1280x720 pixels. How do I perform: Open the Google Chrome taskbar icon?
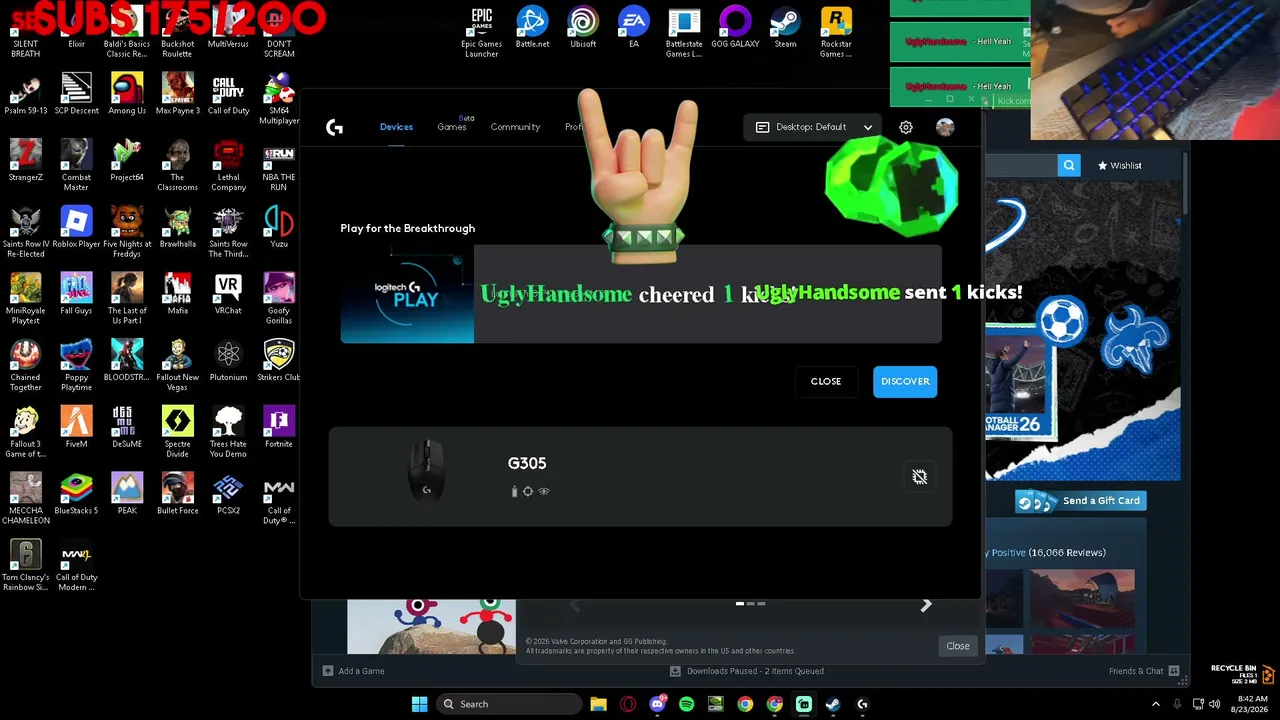(745, 704)
